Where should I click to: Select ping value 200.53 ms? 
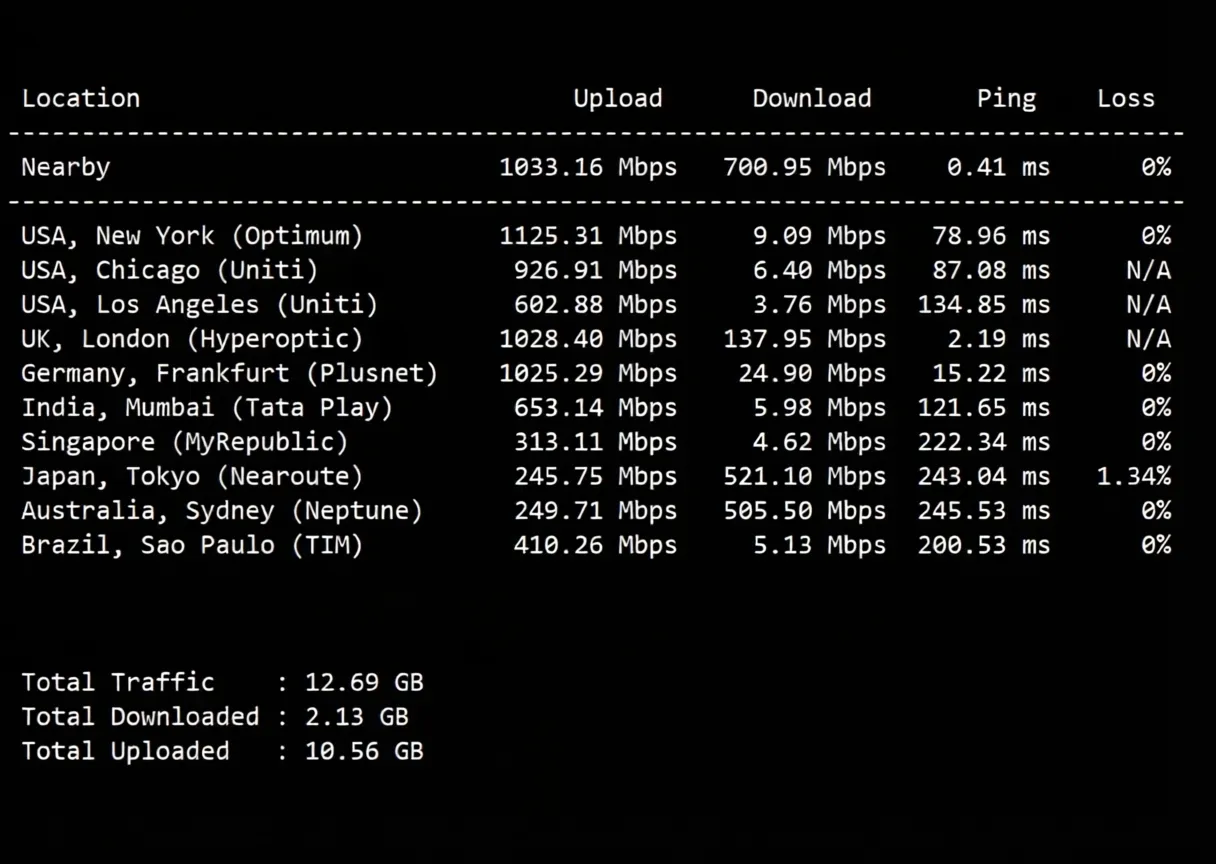(984, 545)
